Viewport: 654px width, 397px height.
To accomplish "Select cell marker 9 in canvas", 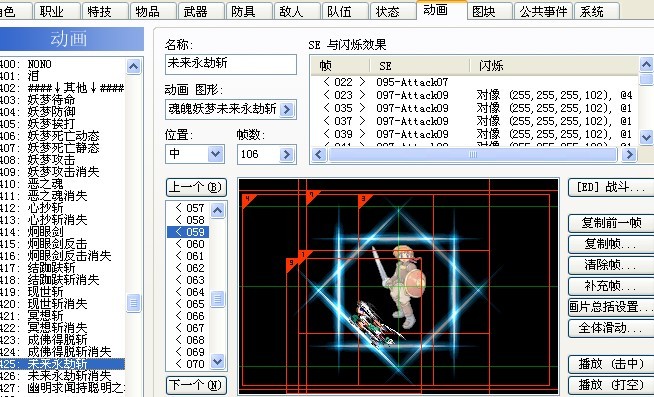I will (291, 264).
